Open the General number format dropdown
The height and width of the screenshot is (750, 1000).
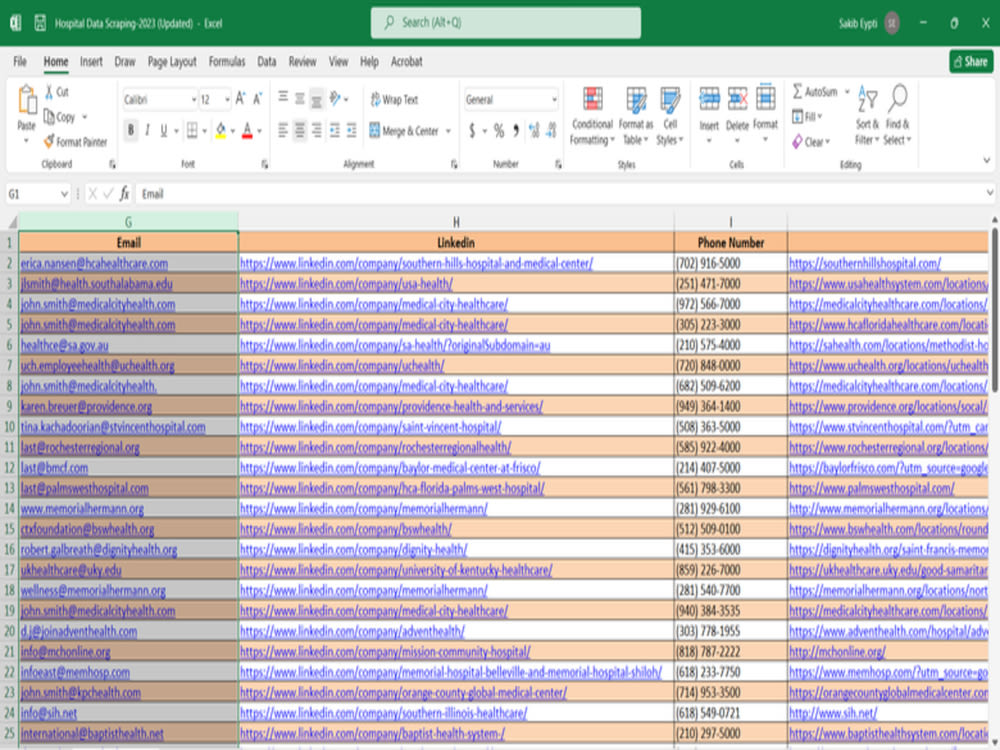[x=554, y=99]
